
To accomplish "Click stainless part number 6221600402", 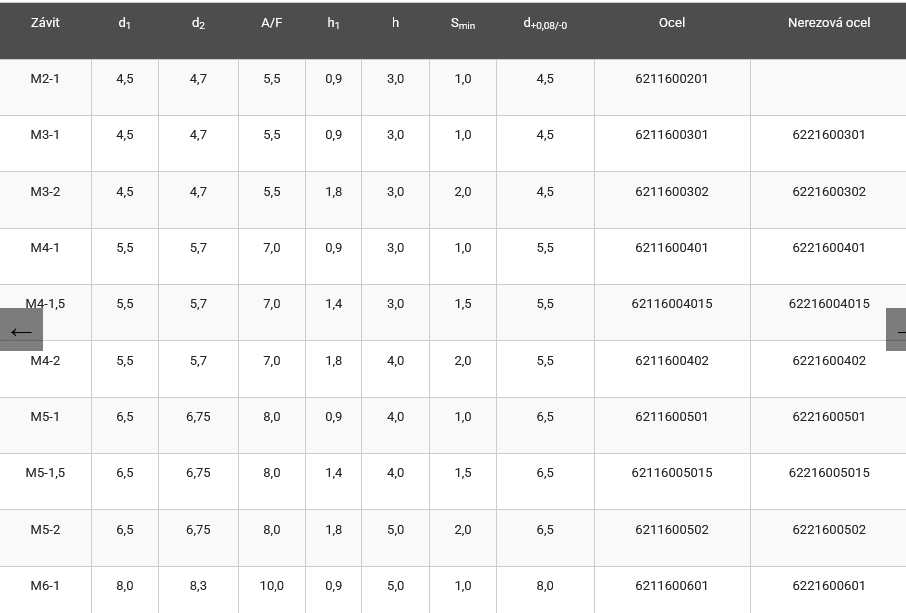I will pyautogui.click(x=828, y=361).
